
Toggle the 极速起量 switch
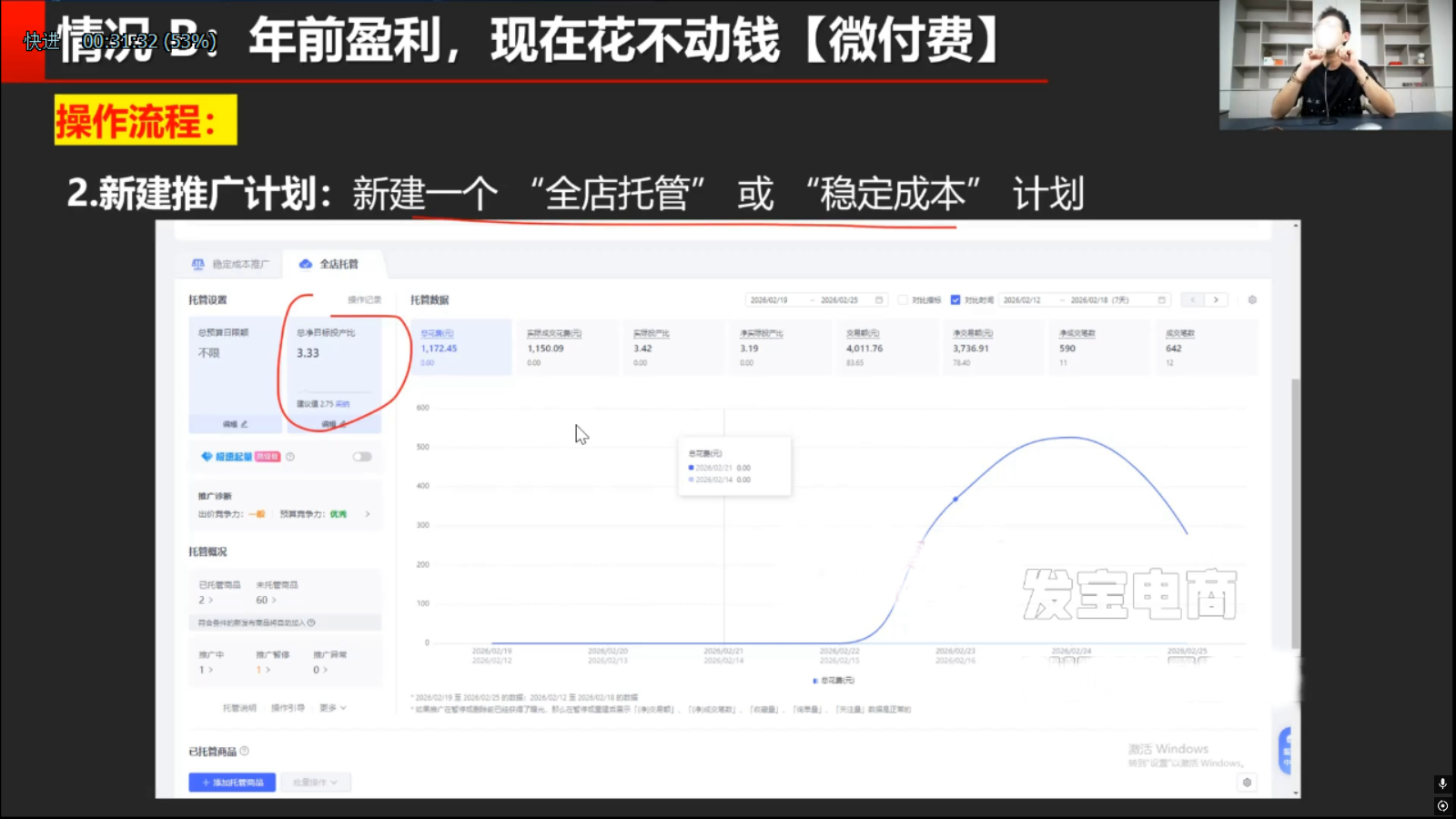coord(362,457)
